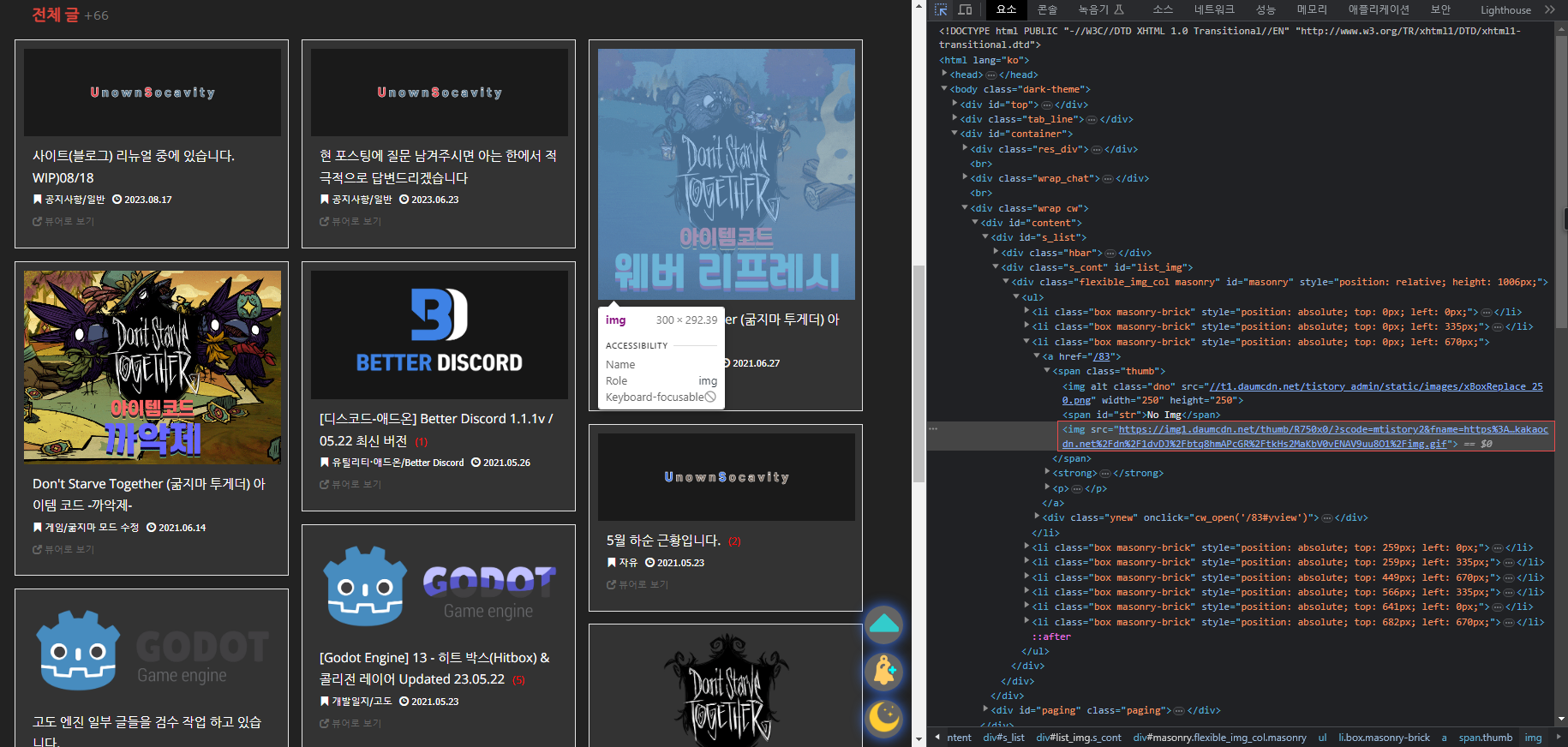
Task: Click category 개발일지/고도
Action: tap(362, 702)
